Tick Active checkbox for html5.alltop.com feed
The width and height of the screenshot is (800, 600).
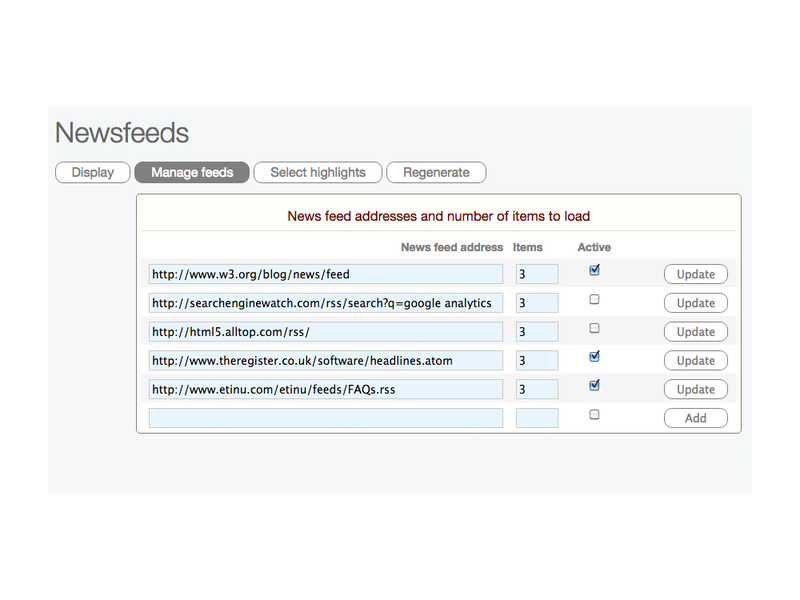tap(594, 328)
